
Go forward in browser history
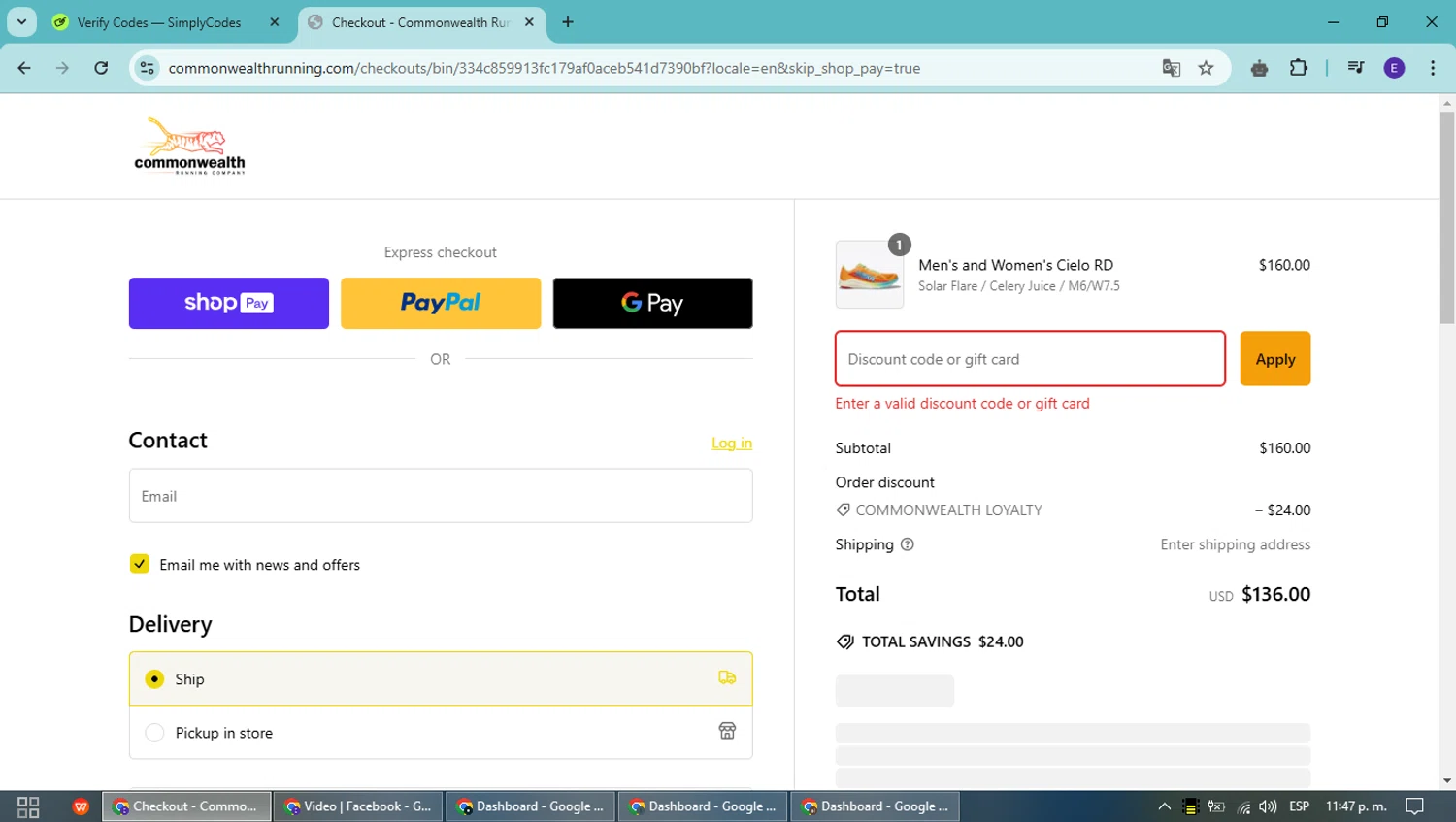pos(62,68)
